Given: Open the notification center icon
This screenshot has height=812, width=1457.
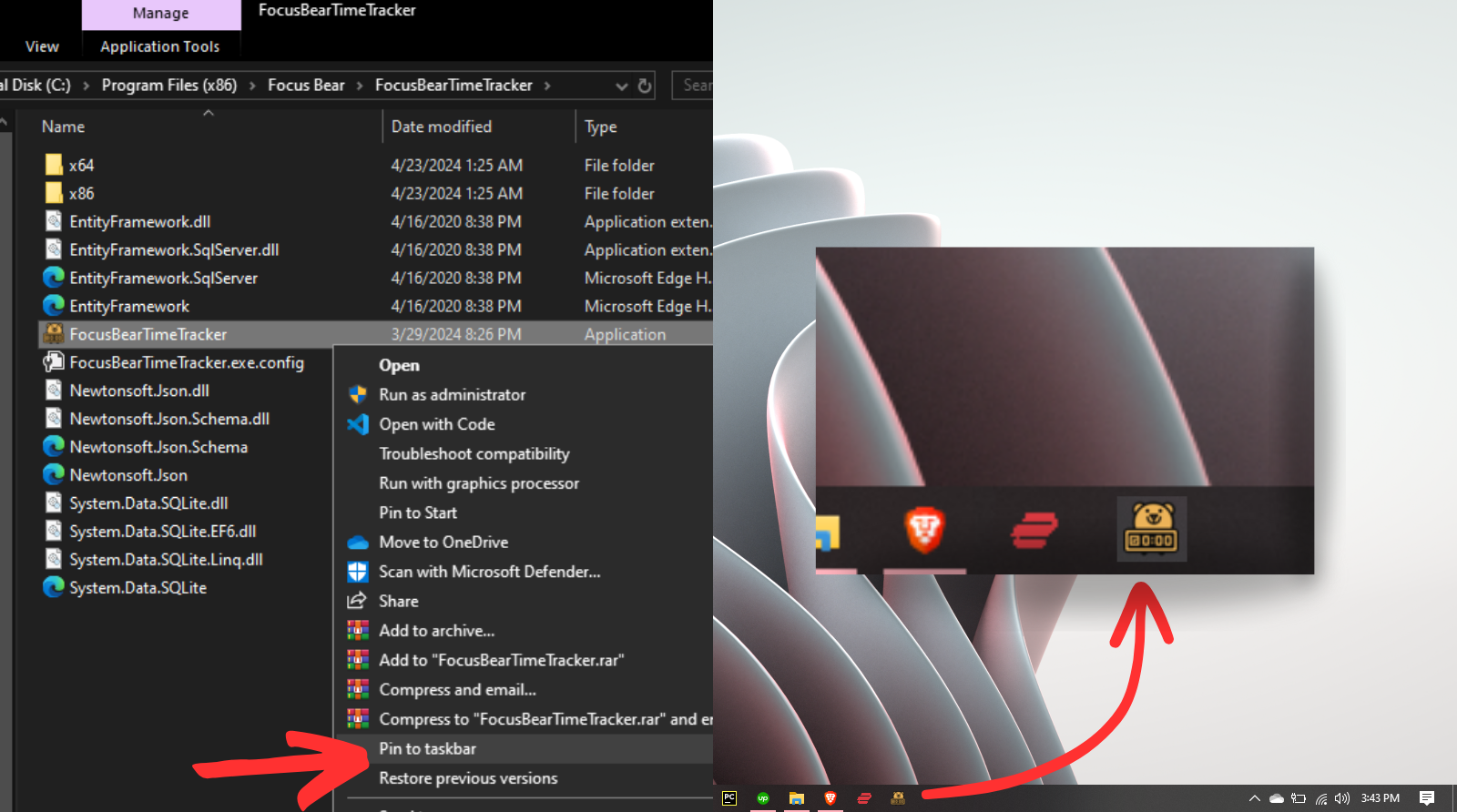Looking at the screenshot, I should [1427, 798].
